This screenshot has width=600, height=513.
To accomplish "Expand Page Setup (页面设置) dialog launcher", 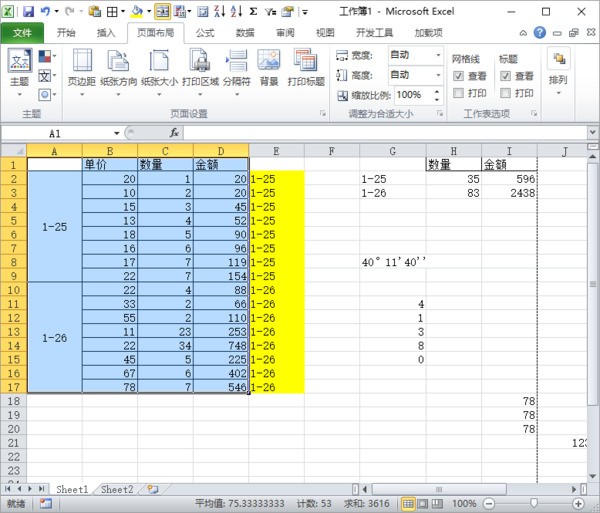I will (x=323, y=113).
